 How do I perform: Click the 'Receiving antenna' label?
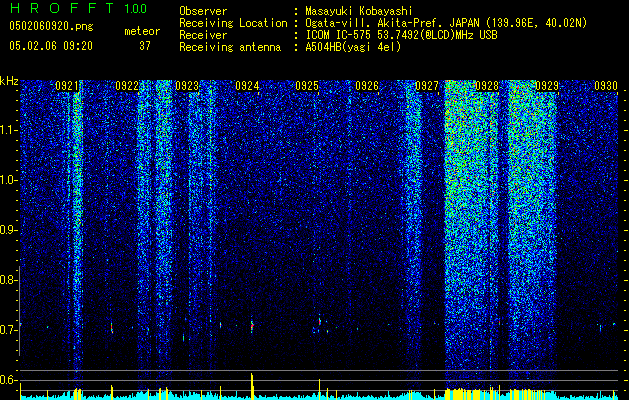pos(230,47)
